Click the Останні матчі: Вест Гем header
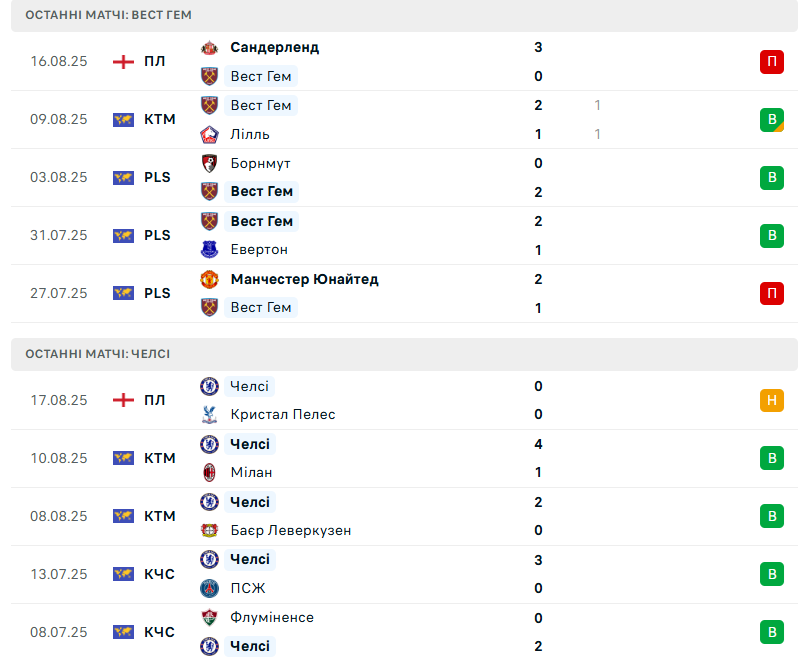 (x=109, y=15)
